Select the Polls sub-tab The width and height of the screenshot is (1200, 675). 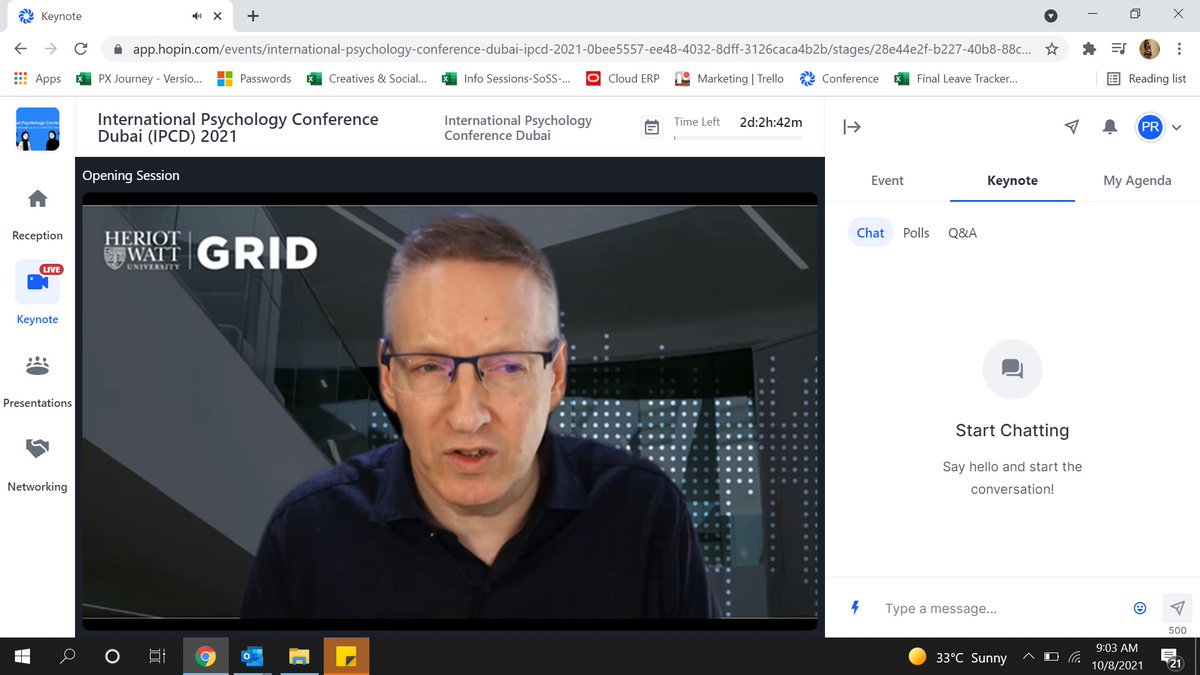tap(916, 232)
